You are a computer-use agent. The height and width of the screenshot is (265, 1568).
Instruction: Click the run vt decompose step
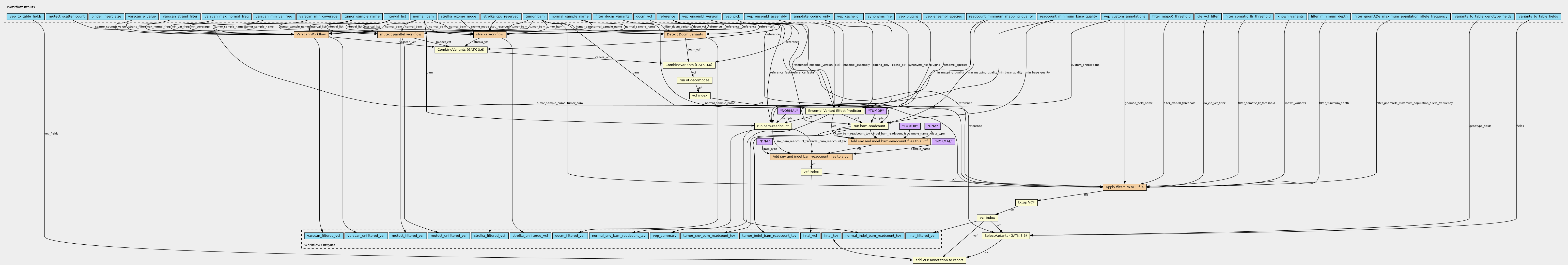point(694,80)
